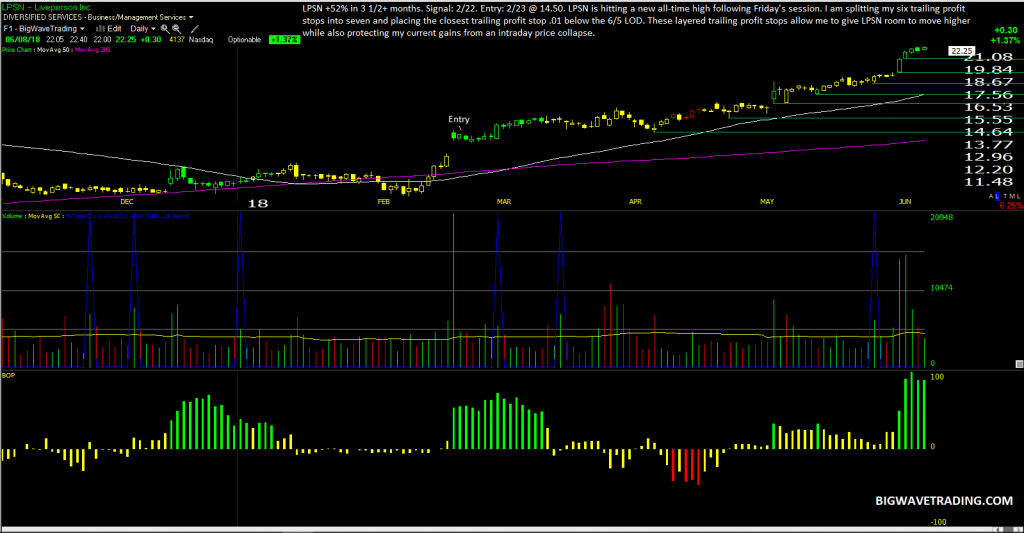Click the bar chart icon beside Edit
1024x533 pixels.
click(x=100, y=29)
